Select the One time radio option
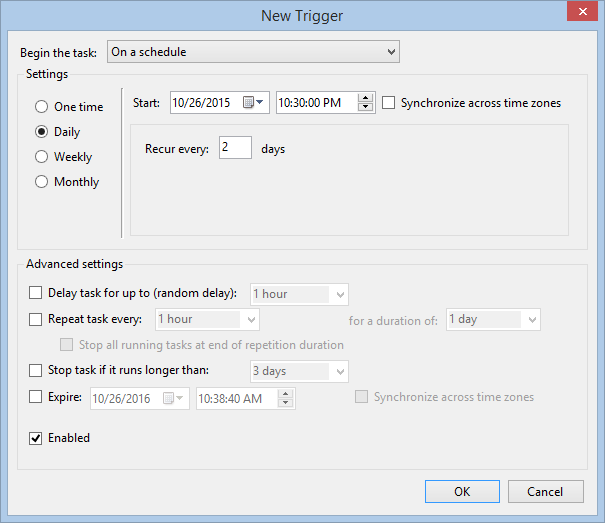The width and height of the screenshot is (605, 523). pos(42,107)
